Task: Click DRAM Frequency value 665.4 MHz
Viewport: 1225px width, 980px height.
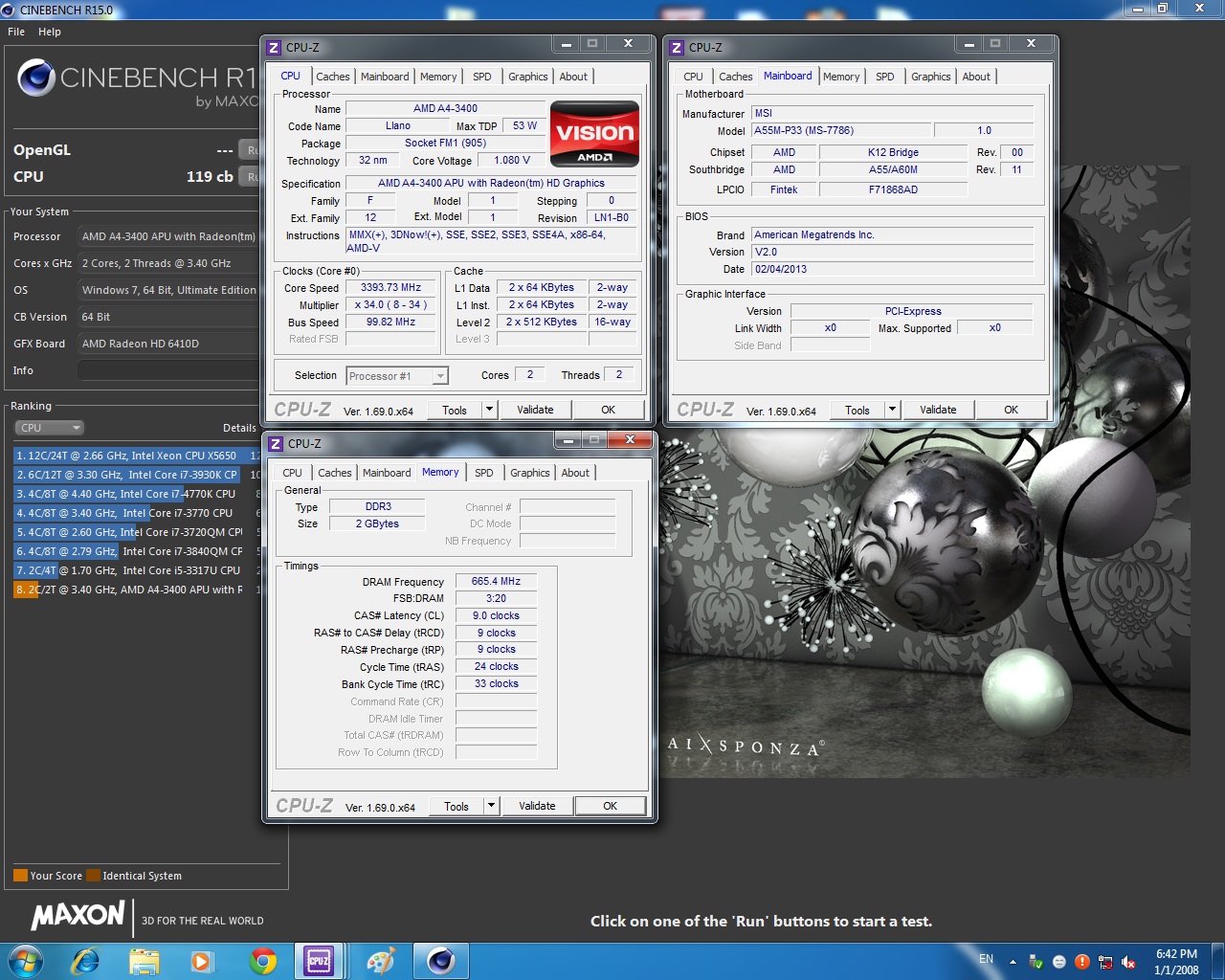Action: [496, 581]
